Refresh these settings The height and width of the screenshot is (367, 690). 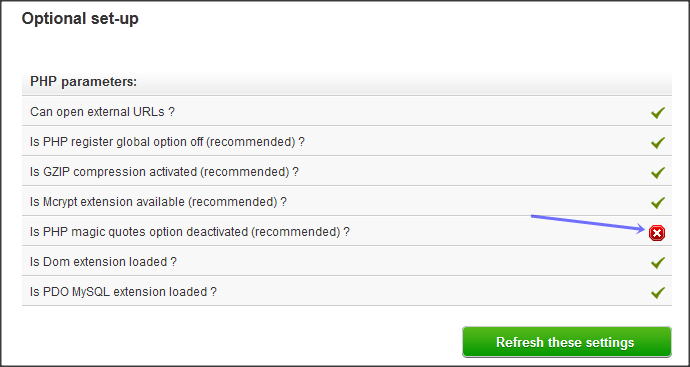[567, 342]
